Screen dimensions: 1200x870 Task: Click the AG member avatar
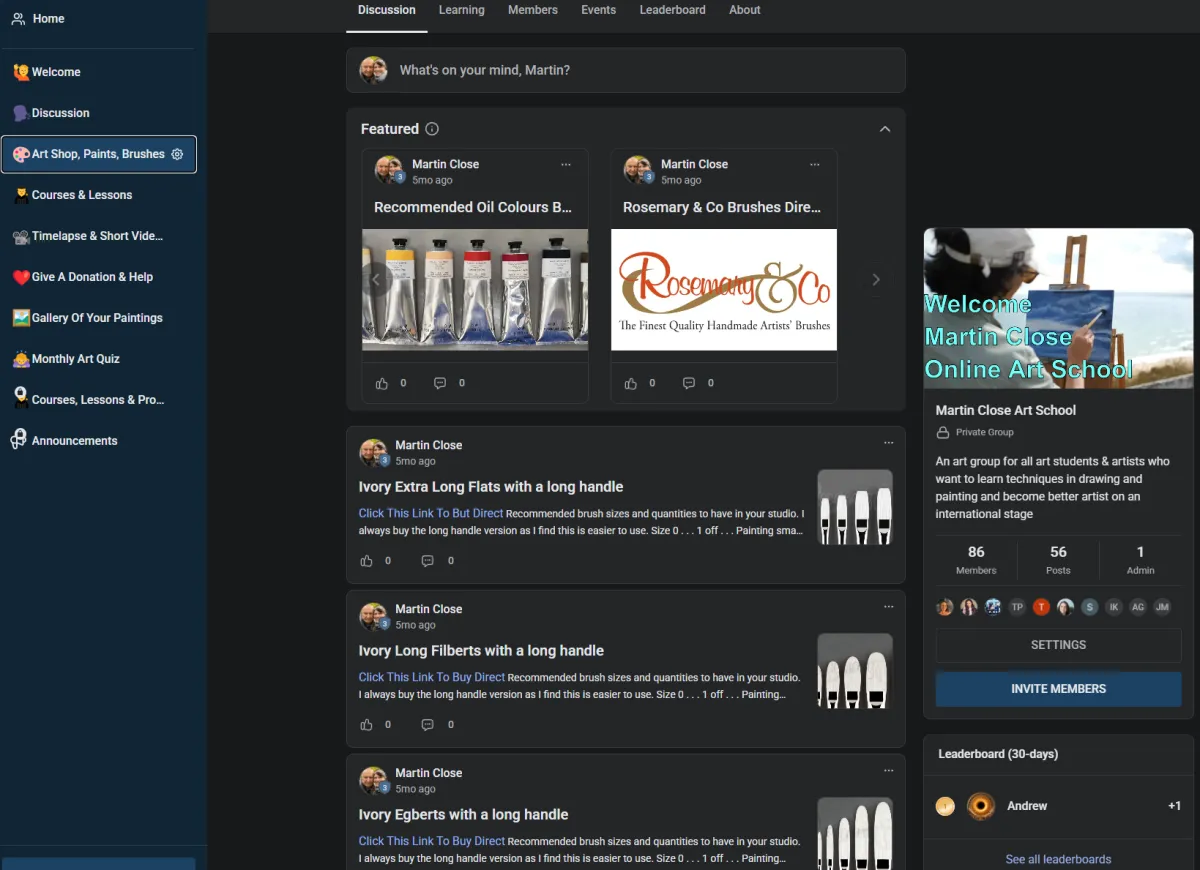tap(1138, 607)
